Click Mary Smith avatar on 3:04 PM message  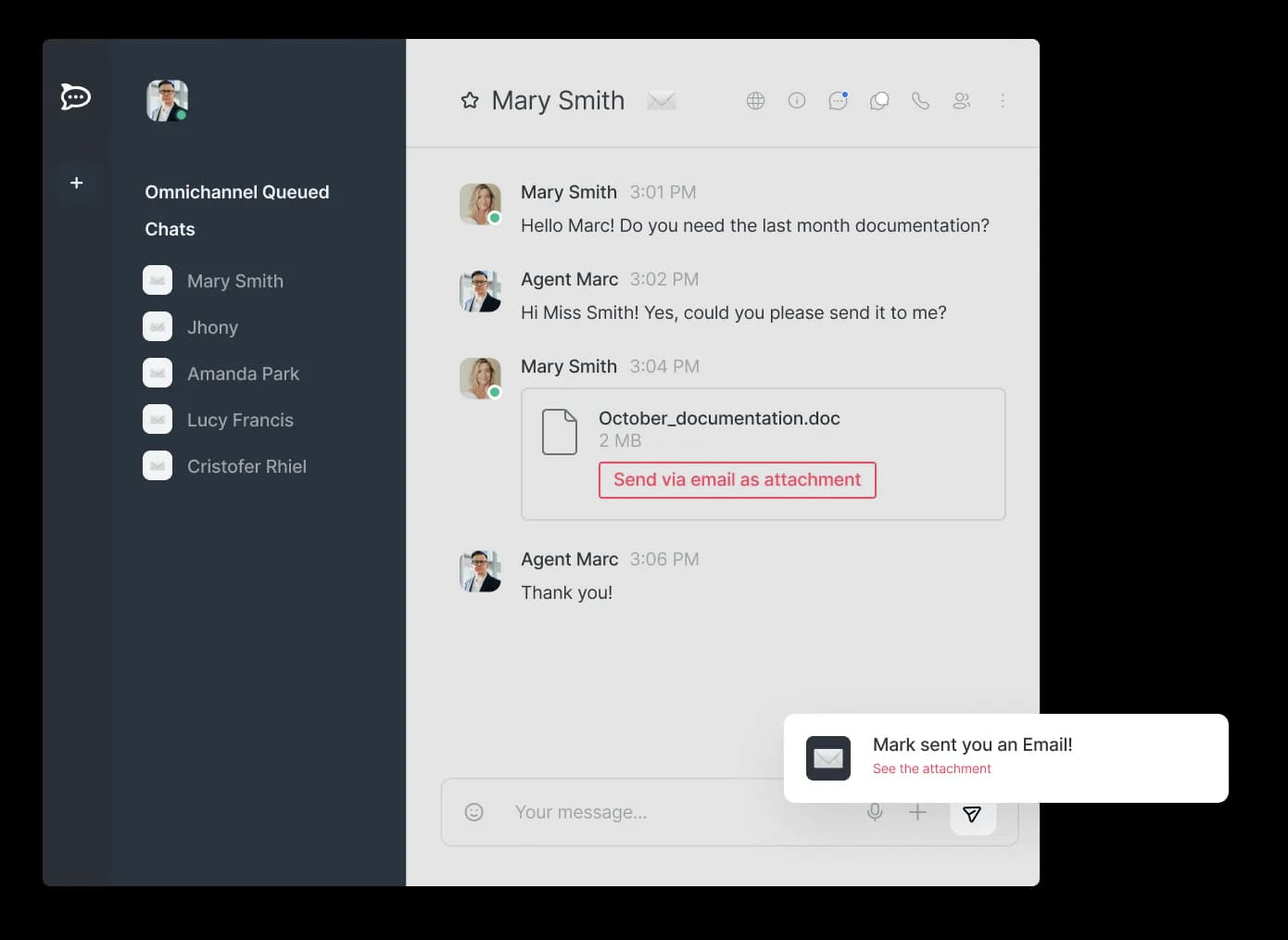coord(480,378)
